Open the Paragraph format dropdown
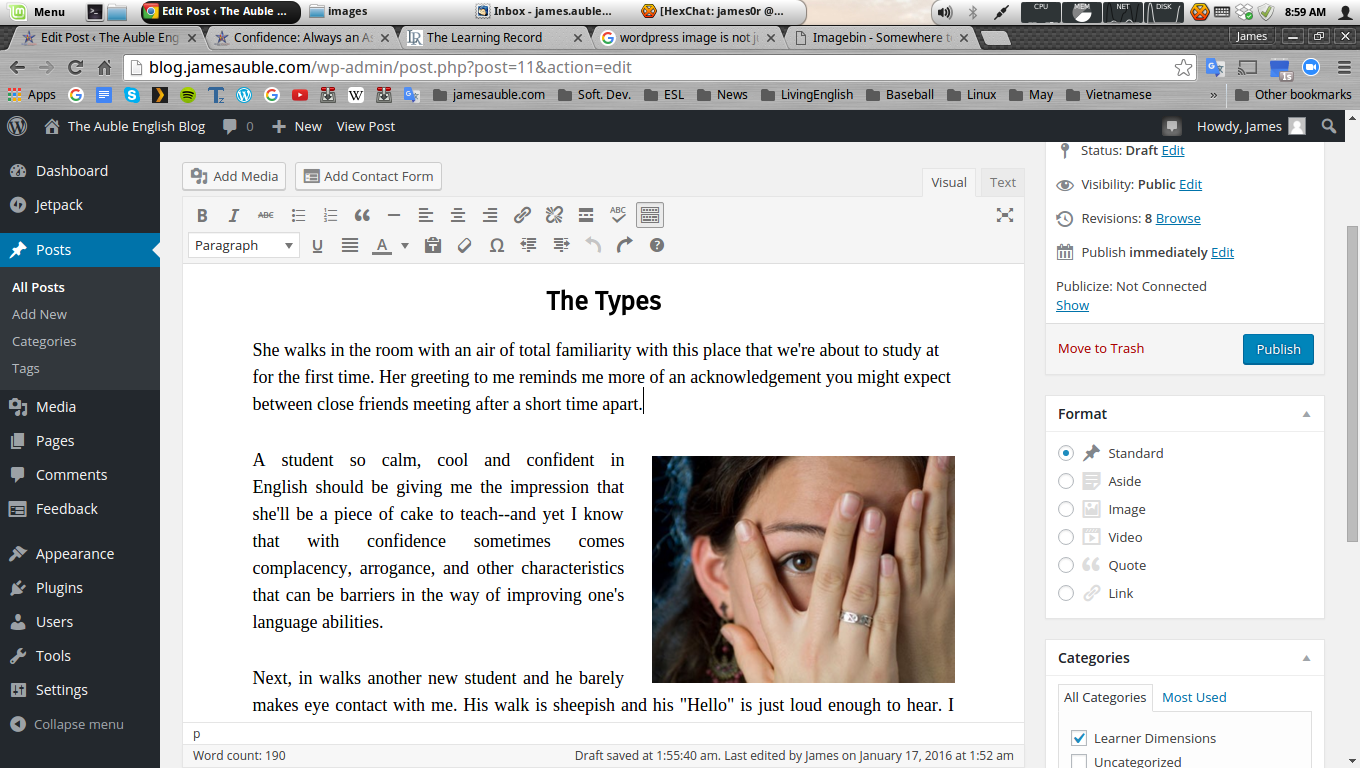1360x768 pixels. (x=244, y=245)
